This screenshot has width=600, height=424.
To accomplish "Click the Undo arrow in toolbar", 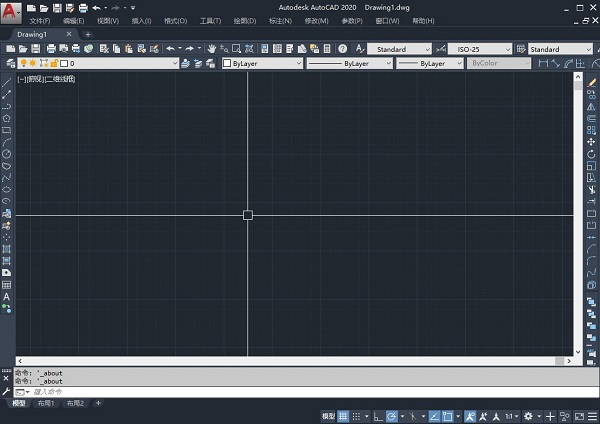I will [x=171, y=48].
